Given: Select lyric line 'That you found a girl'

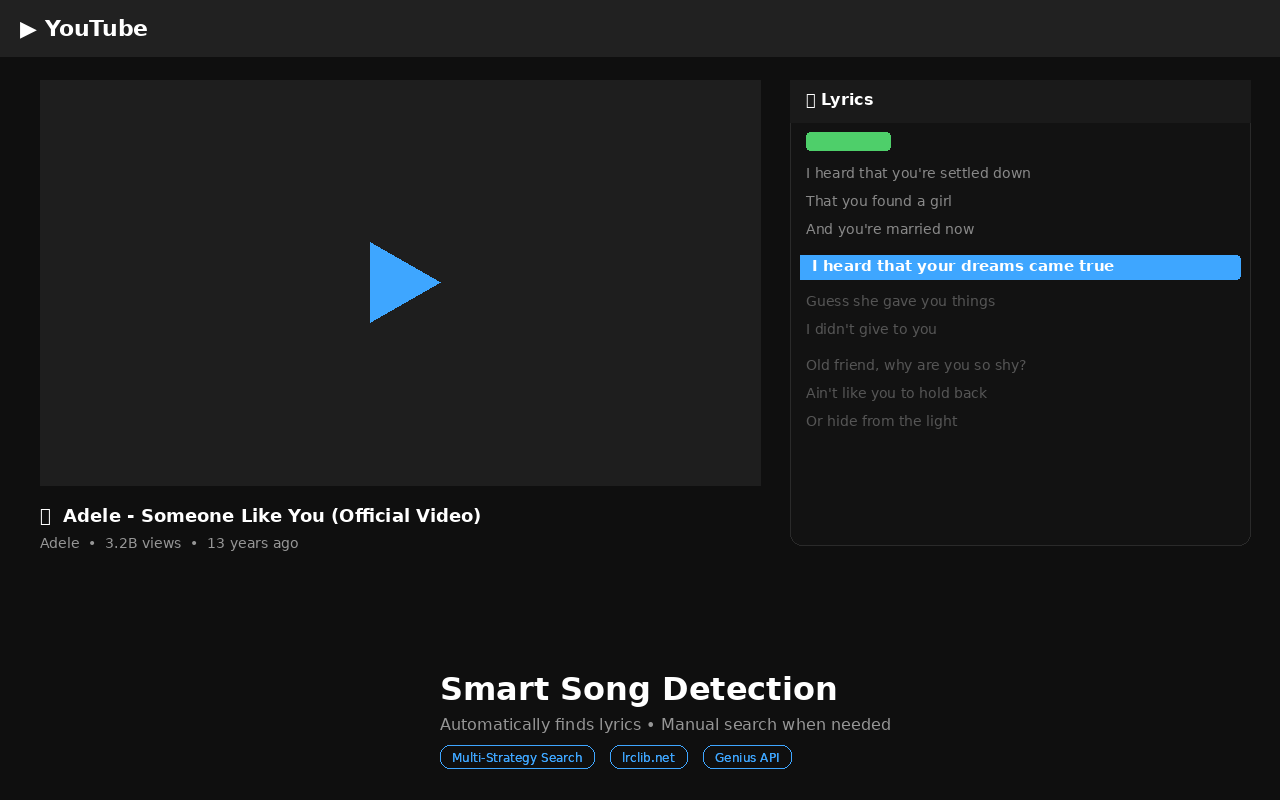Looking at the screenshot, I should (x=879, y=201).
